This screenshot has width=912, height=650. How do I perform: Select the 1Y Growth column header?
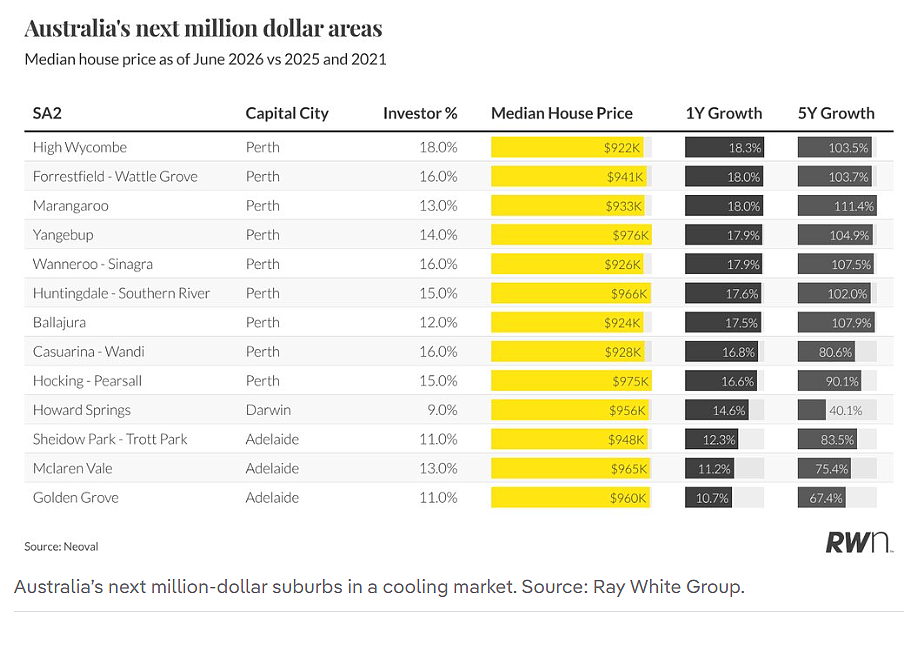click(x=724, y=113)
